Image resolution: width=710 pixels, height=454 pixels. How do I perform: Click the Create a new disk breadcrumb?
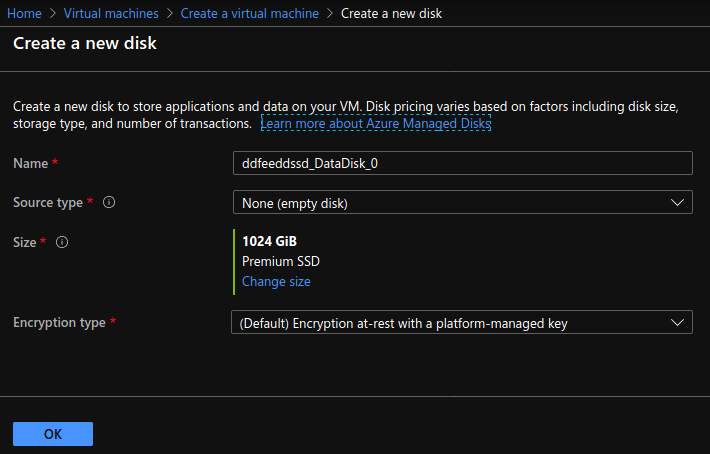391,14
